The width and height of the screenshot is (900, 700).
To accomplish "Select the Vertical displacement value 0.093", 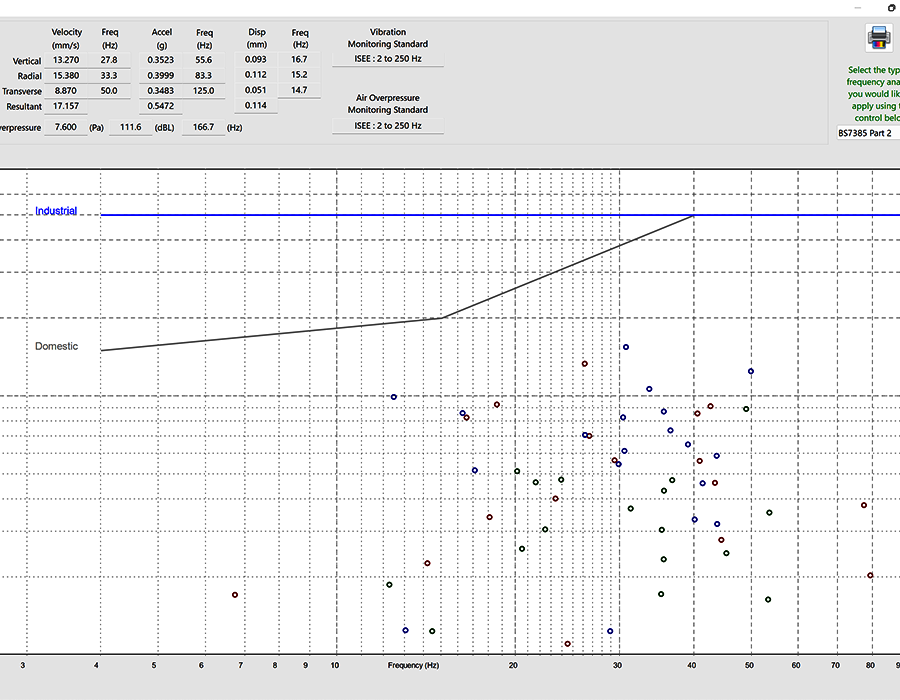I will [x=257, y=59].
